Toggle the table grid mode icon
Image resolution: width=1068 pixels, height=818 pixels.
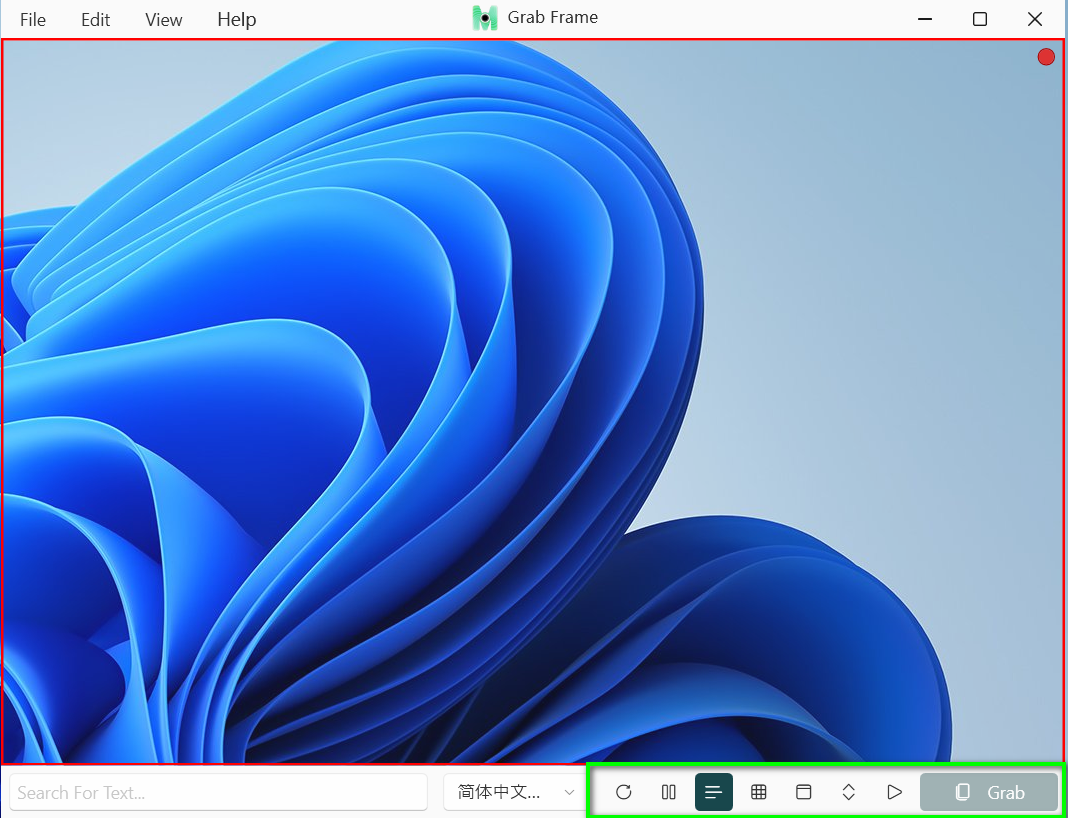(758, 792)
